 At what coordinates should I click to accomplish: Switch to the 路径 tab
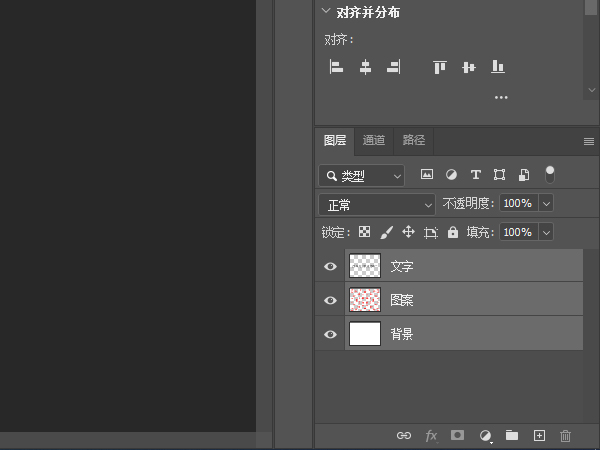point(413,140)
